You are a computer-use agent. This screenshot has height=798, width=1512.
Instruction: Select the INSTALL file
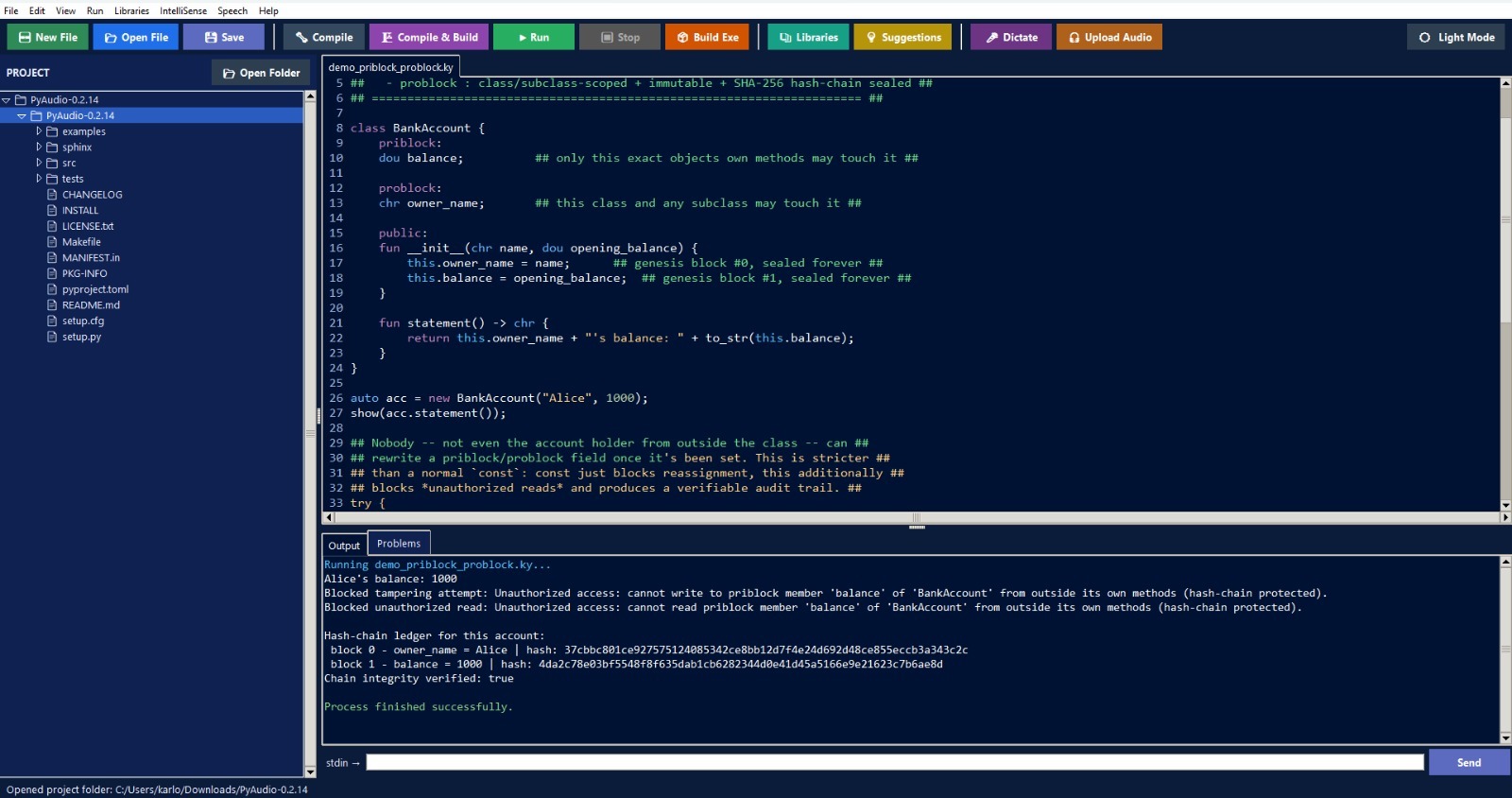click(x=79, y=210)
